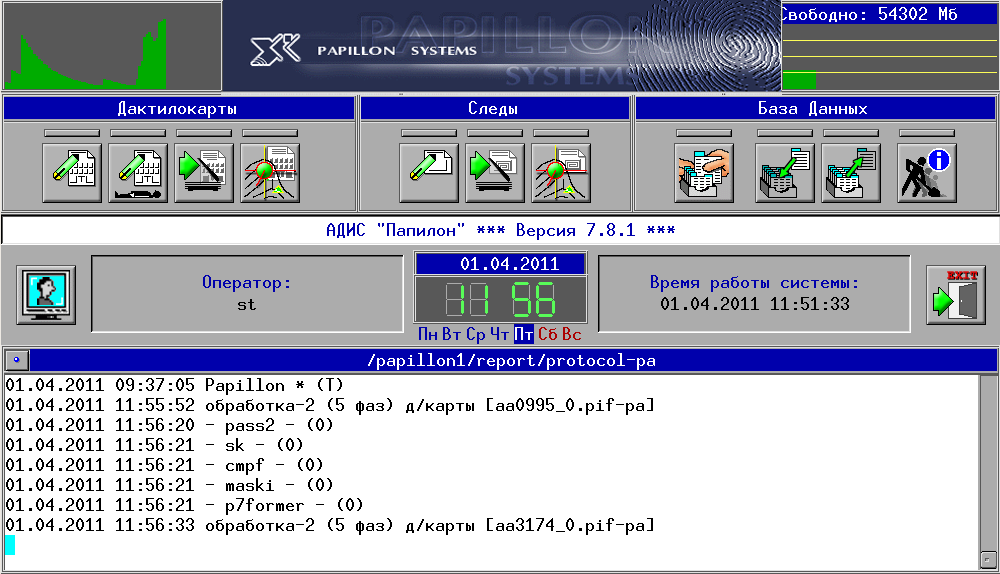1000x574 pixels.
Task: Select the Дактилокарты section header
Action: click(179, 108)
